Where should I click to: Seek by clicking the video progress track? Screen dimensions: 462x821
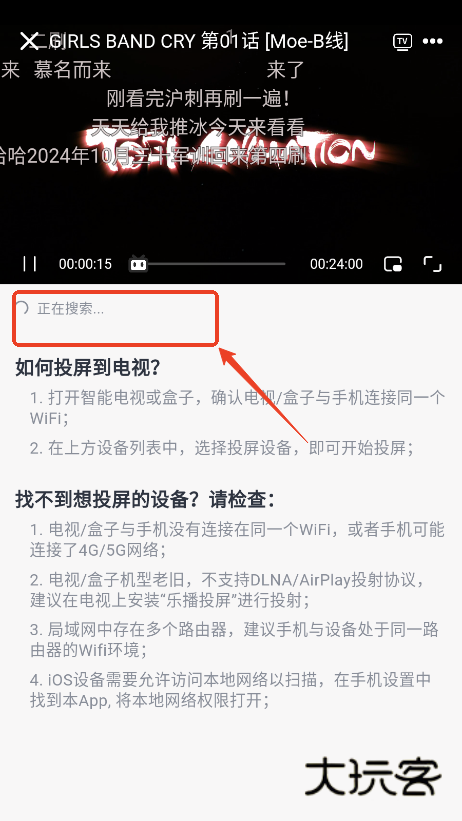[x=216, y=264]
